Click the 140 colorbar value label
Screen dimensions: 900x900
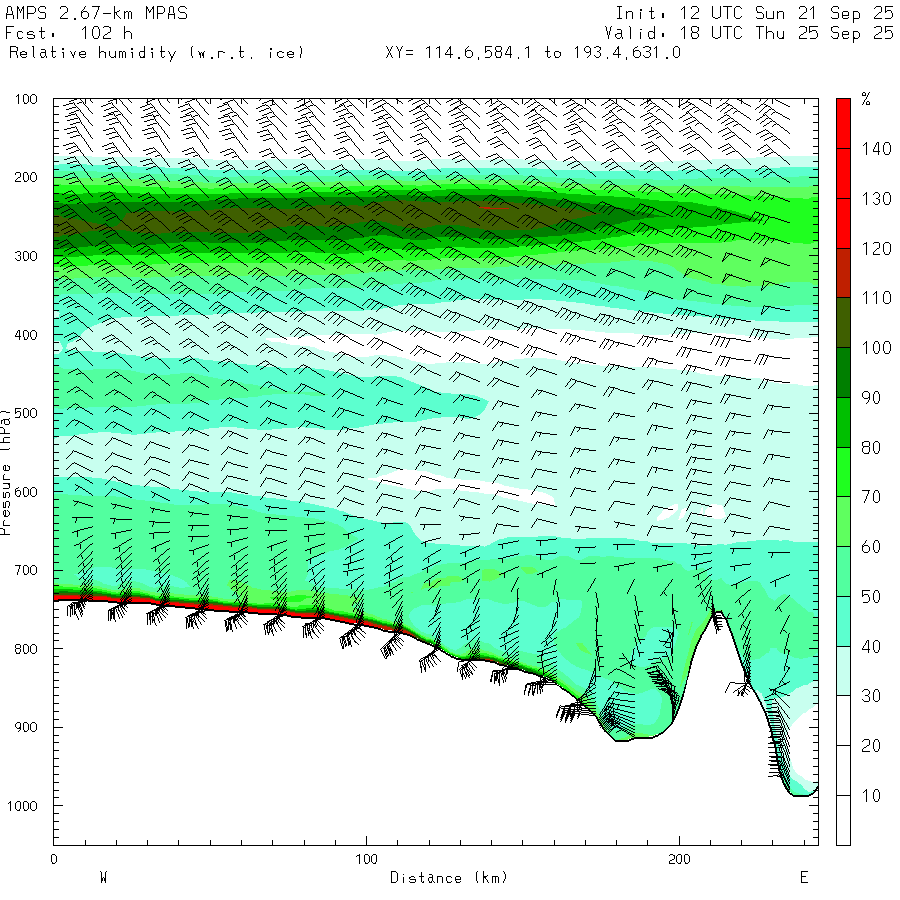(876, 149)
